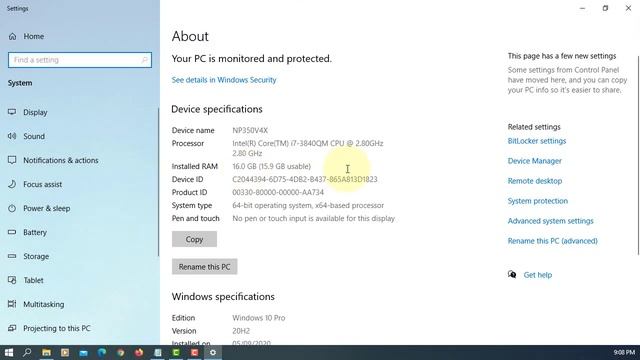Open the notepad-style taskbar app
The height and width of the screenshot is (360, 640).
pyautogui.click(x=158, y=353)
